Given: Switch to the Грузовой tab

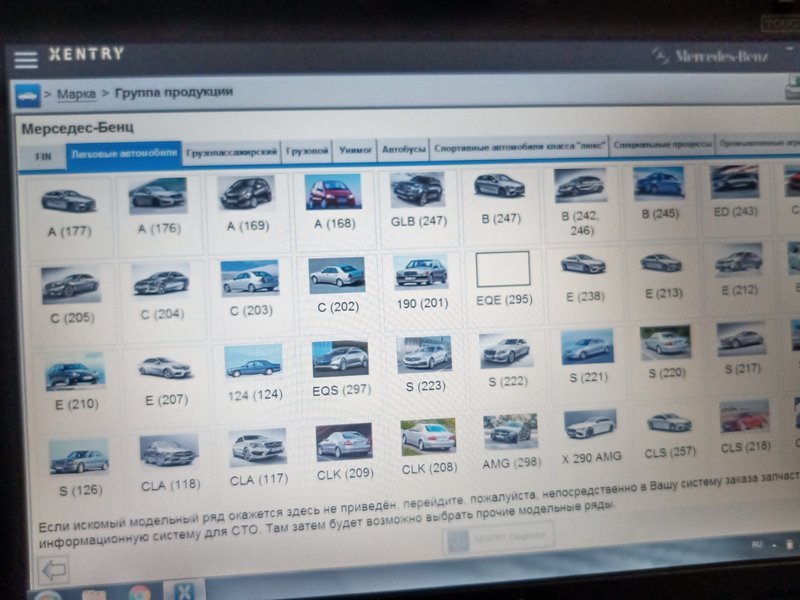Looking at the screenshot, I should pos(307,152).
